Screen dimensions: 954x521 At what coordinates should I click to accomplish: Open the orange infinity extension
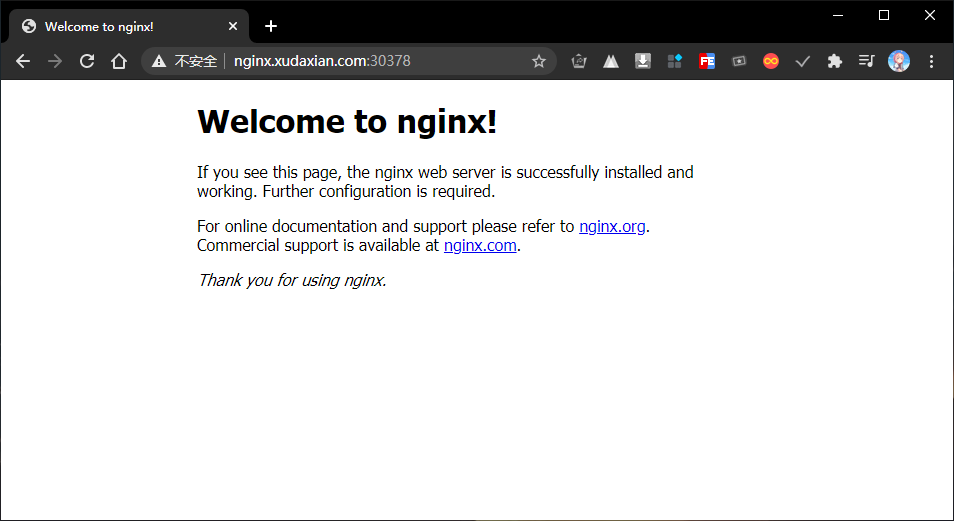click(x=771, y=61)
